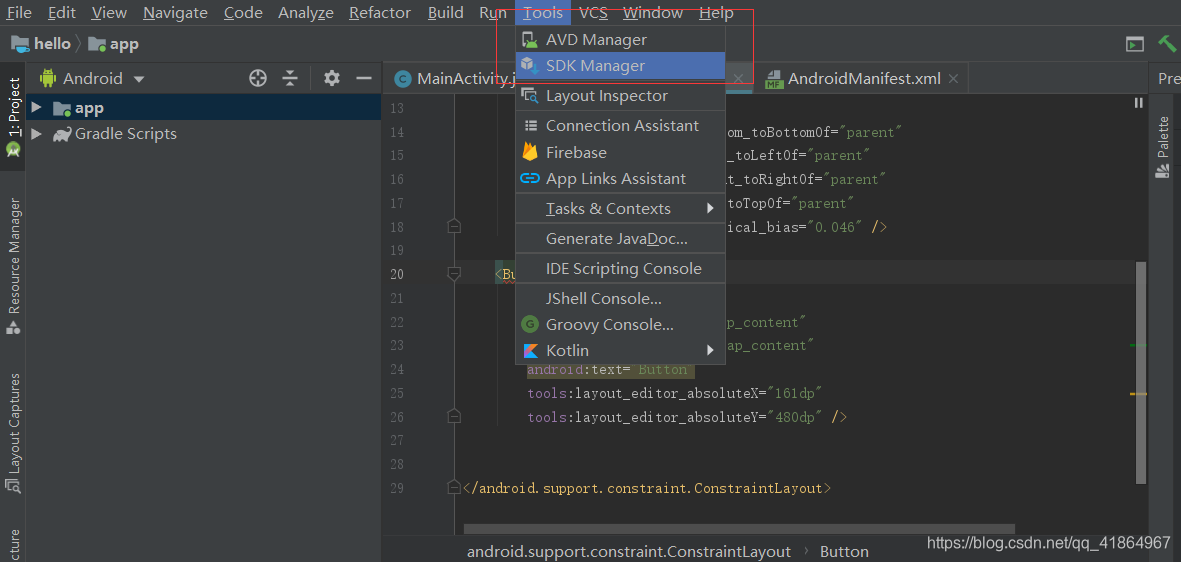Open the Navigate menu
Screen dimensions: 1181x562
click(x=175, y=13)
